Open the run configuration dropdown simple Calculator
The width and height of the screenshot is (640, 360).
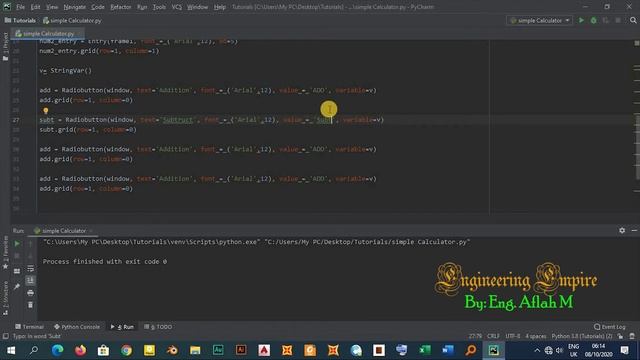(540, 20)
